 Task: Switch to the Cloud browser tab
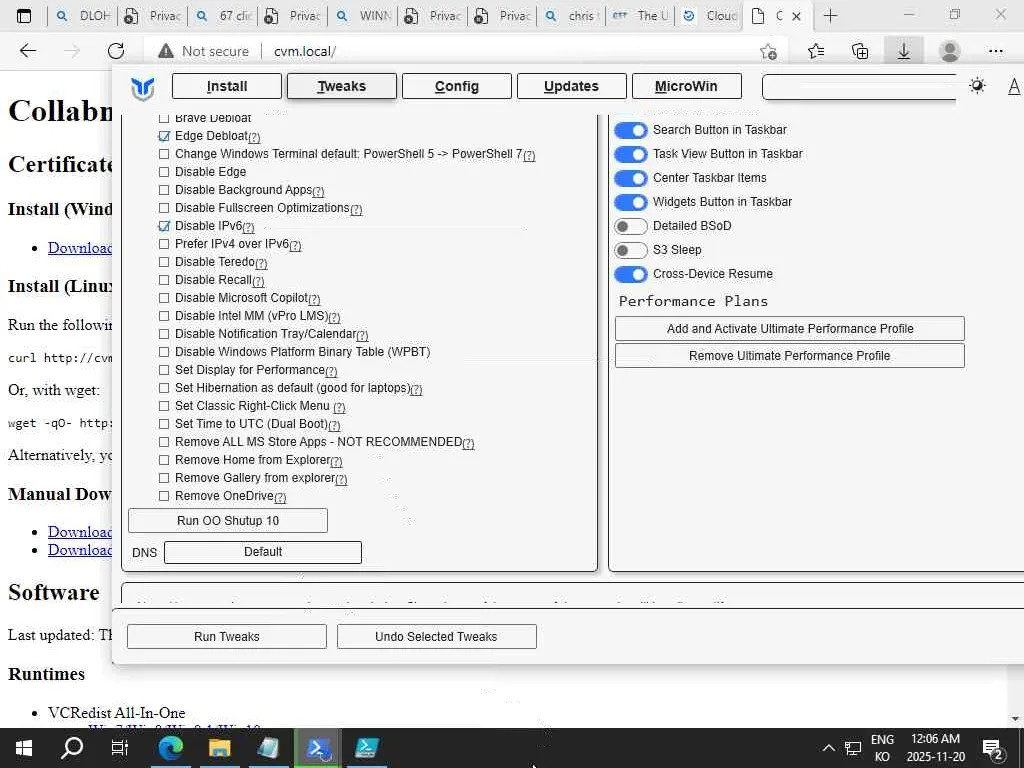(710, 16)
